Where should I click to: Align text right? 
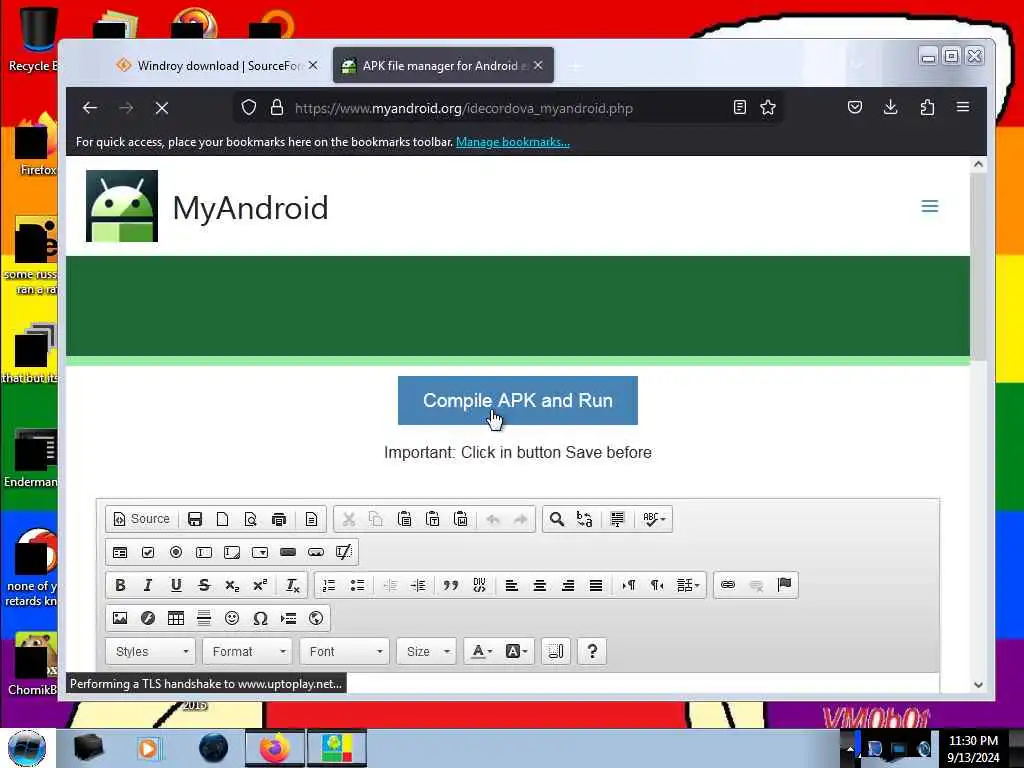[x=568, y=585]
